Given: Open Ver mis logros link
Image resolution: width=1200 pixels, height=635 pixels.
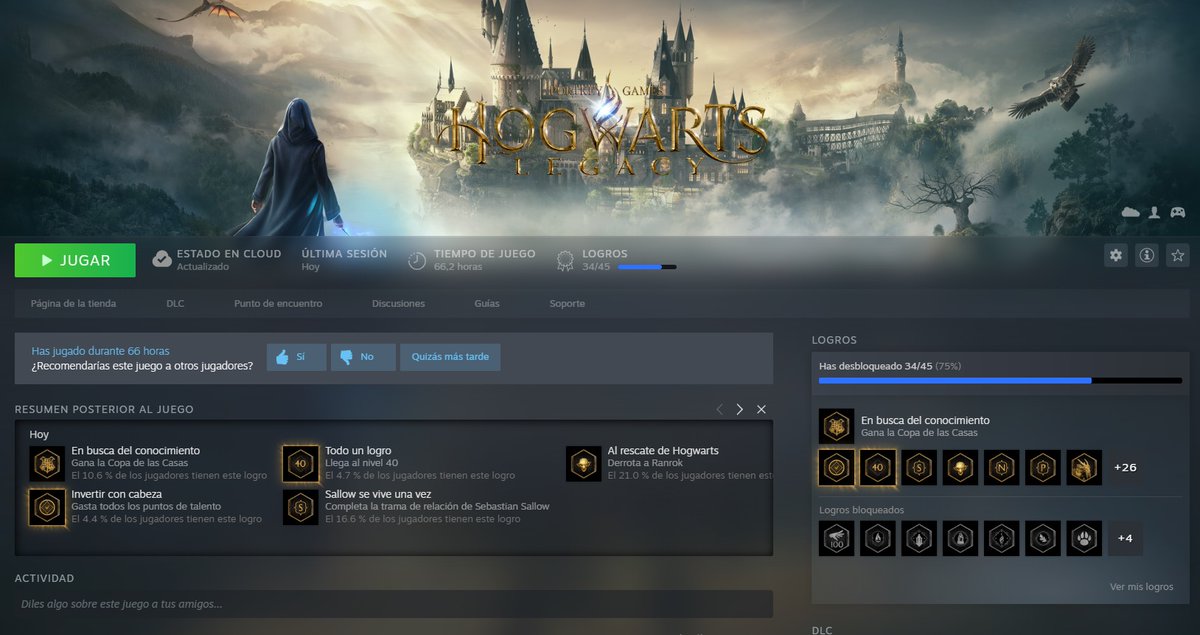Looking at the screenshot, I should [x=1141, y=587].
